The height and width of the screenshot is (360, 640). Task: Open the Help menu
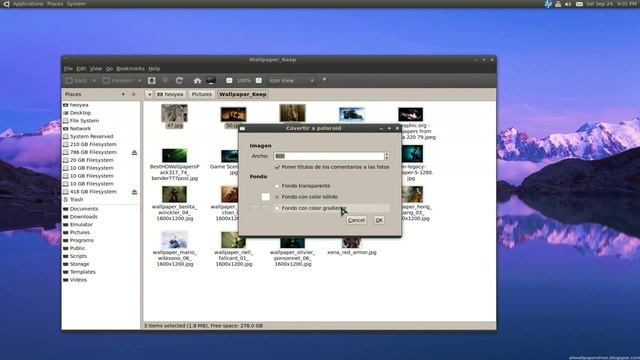154,69
